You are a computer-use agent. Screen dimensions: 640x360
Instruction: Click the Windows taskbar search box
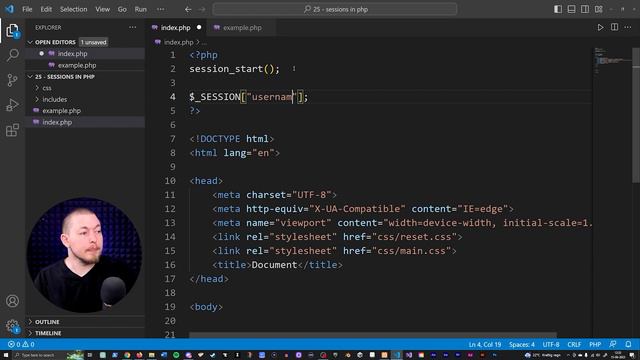(x=39, y=356)
